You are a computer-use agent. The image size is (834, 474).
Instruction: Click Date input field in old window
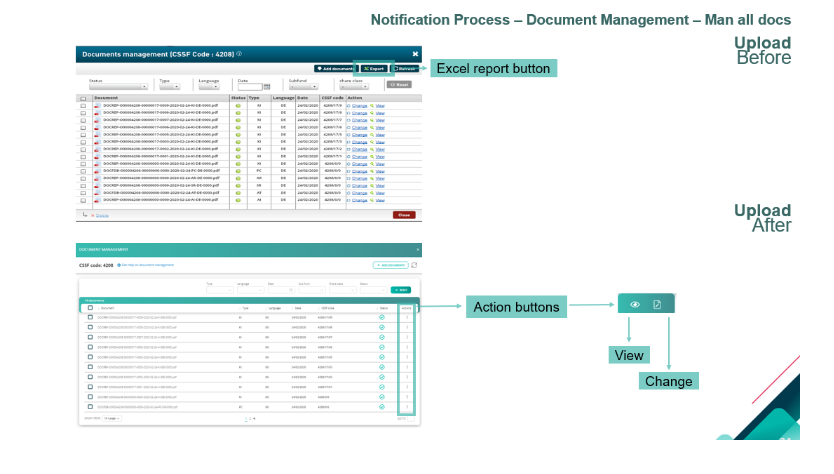point(250,86)
